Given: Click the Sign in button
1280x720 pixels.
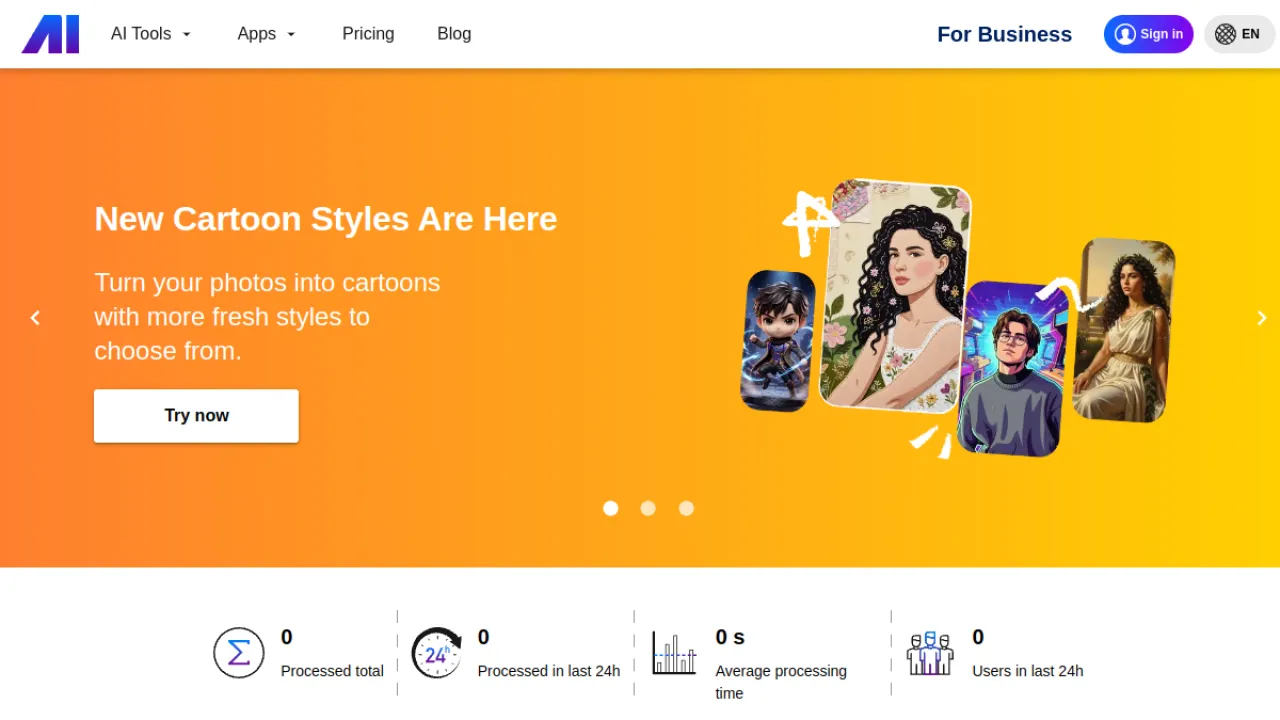Looking at the screenshot, I should click(1148, 34).
